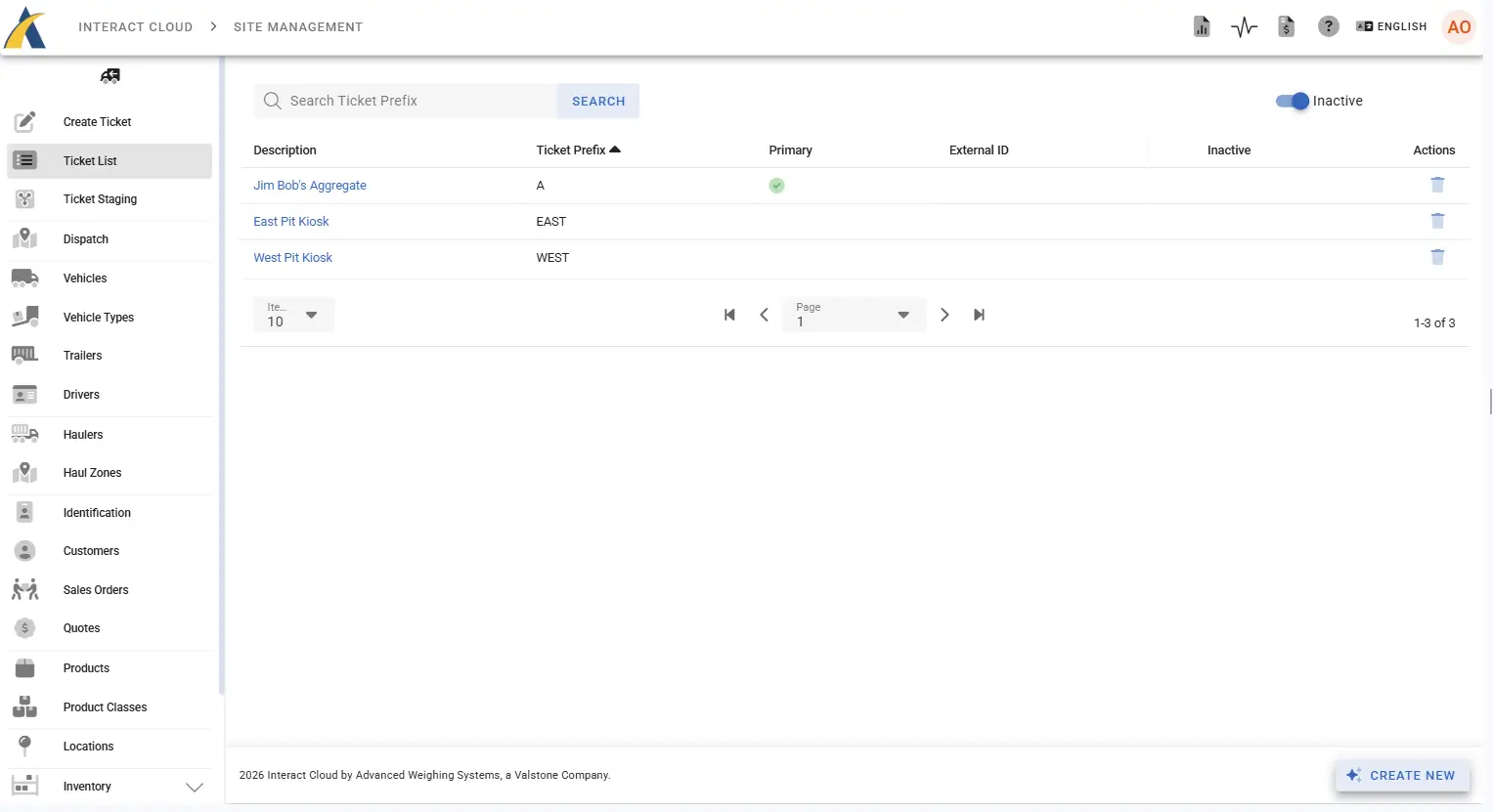
Task: Go to the last page of results
Action: pyautogui.click(x=979, y=315)
